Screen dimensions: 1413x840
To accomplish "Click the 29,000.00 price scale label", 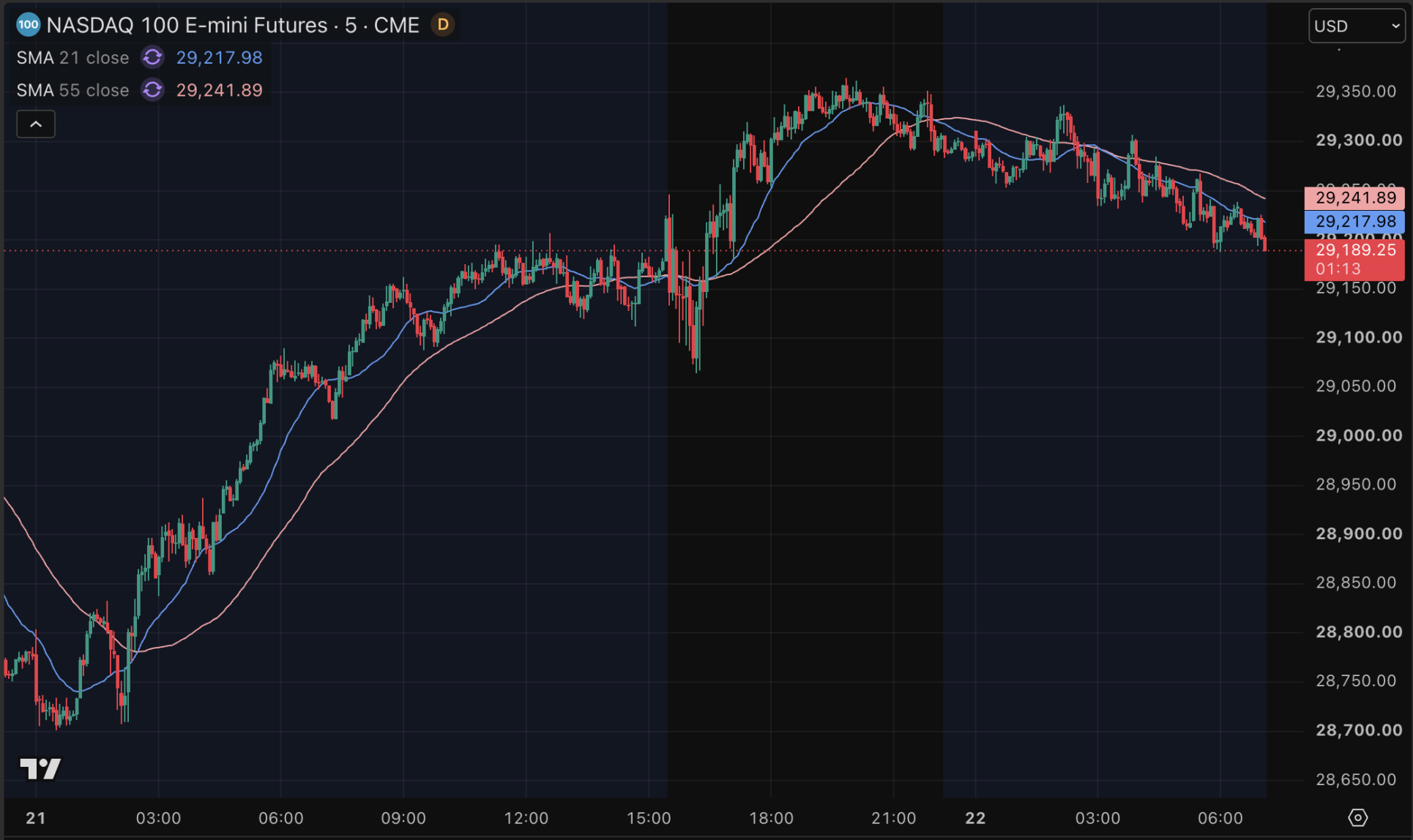I will pos(1359,435).
